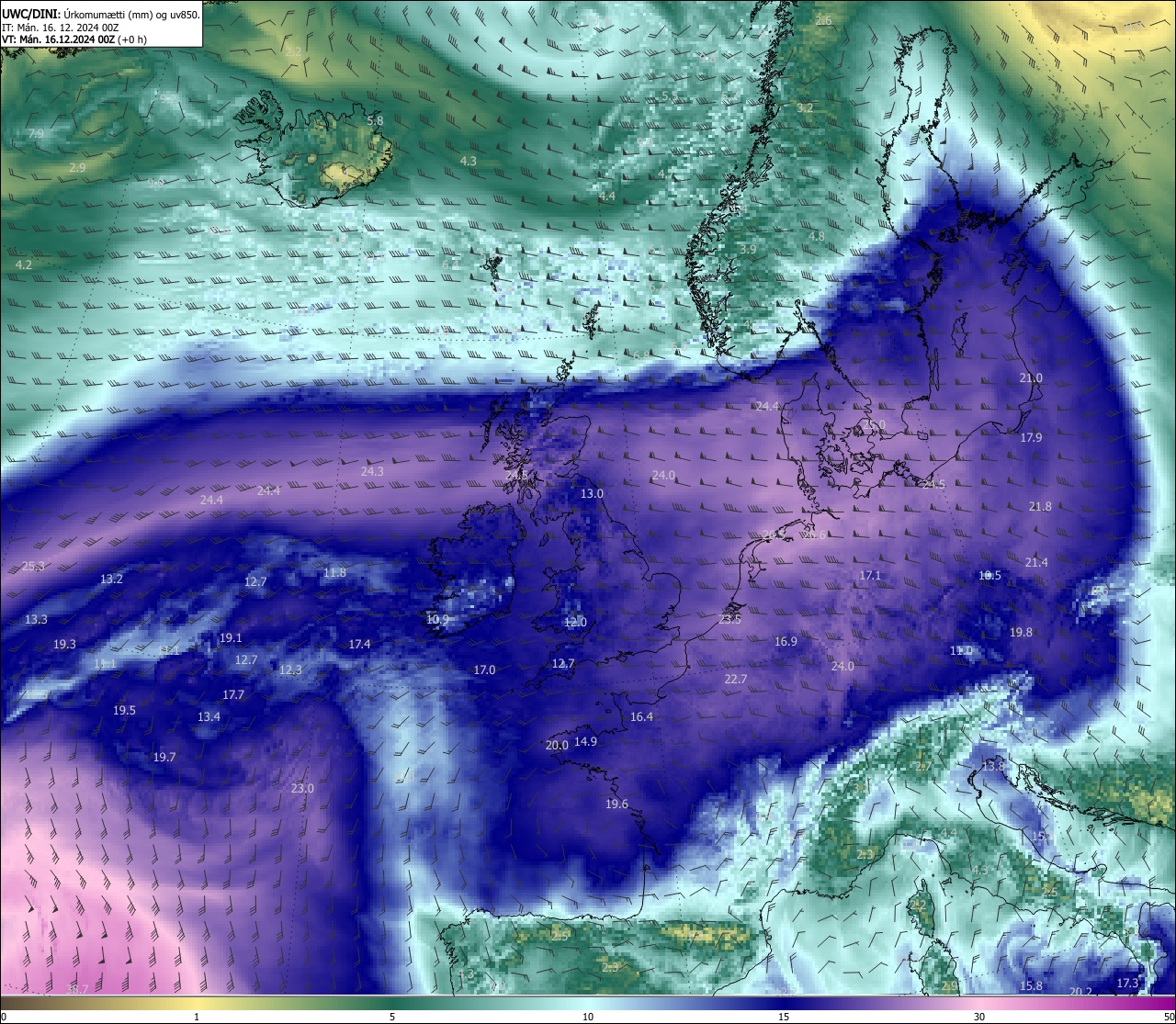1176x1024 pixels.
Task: Click the colorbar label "50"
Action: (x=1168, y=1017)
